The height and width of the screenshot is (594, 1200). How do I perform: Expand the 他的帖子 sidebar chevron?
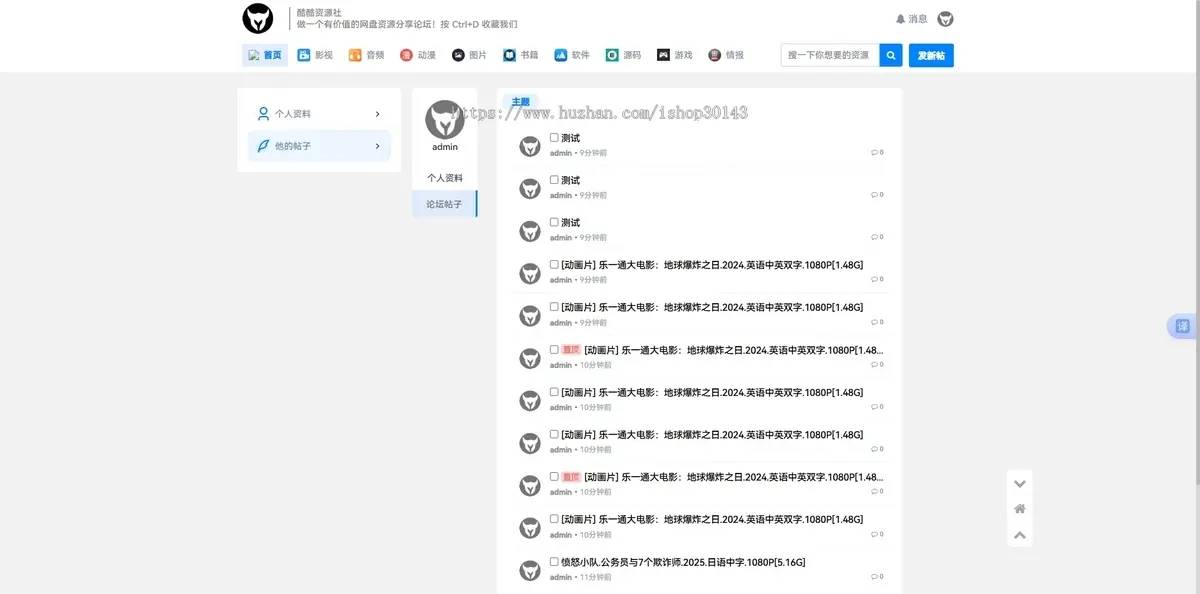tap(377, 146)
